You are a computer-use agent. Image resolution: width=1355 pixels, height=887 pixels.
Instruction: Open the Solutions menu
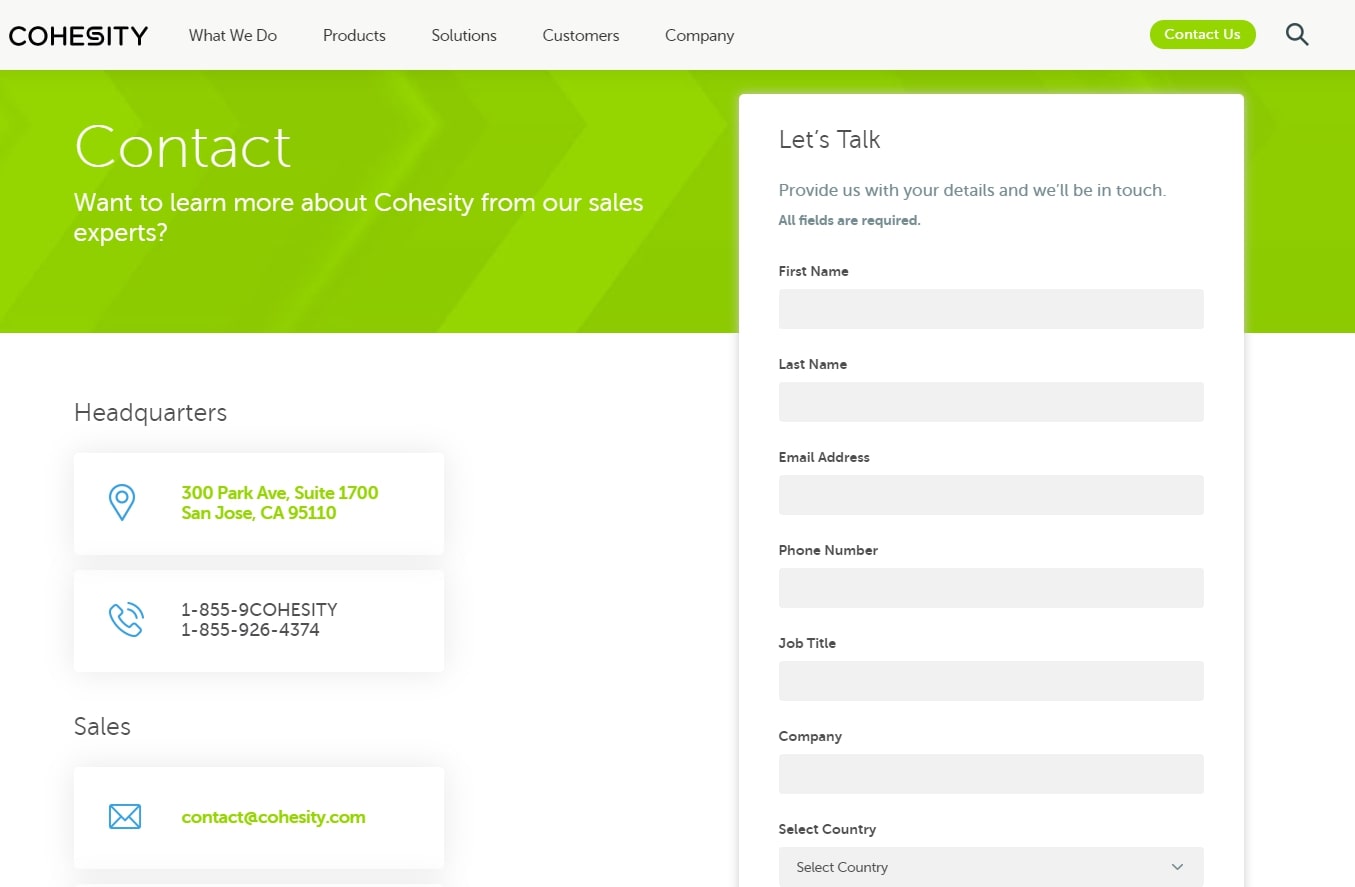pyautogui.click(x=464, y=35)
